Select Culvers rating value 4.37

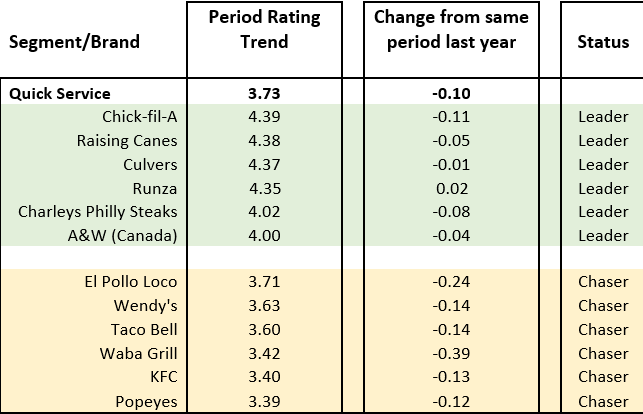tap(265, 165)
